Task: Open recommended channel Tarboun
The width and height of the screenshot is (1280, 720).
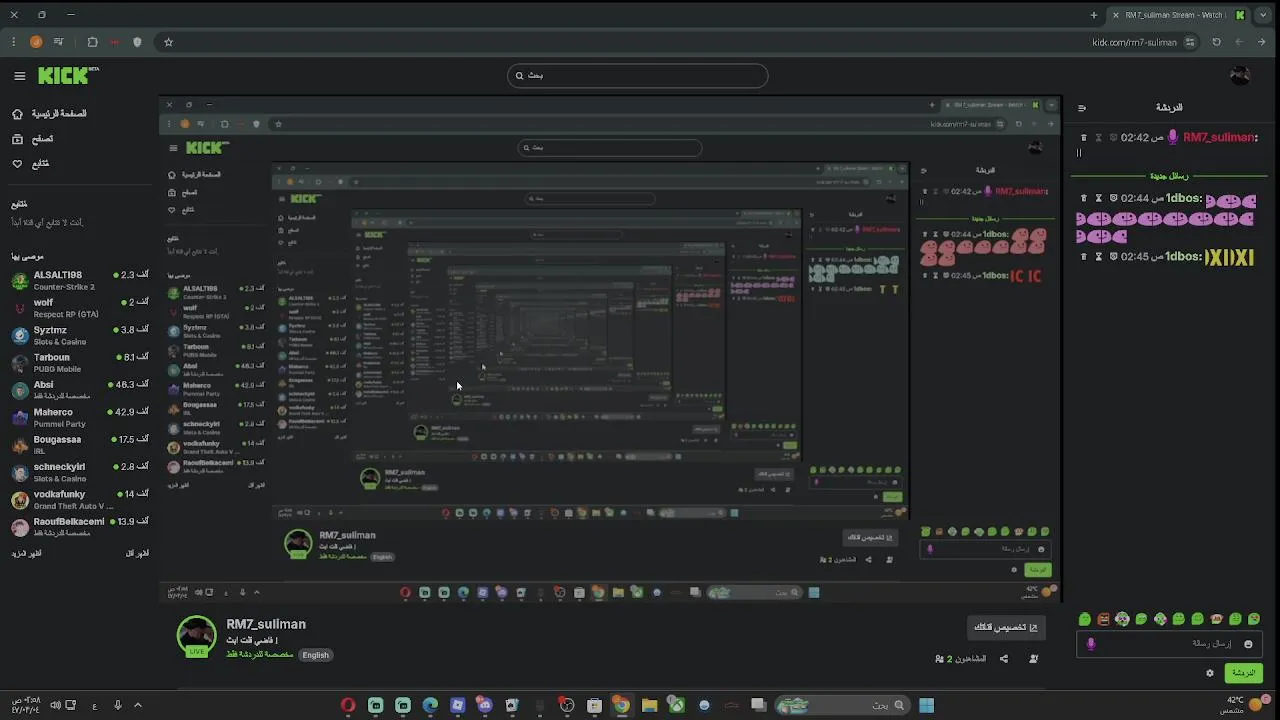Action: point(80,362)
